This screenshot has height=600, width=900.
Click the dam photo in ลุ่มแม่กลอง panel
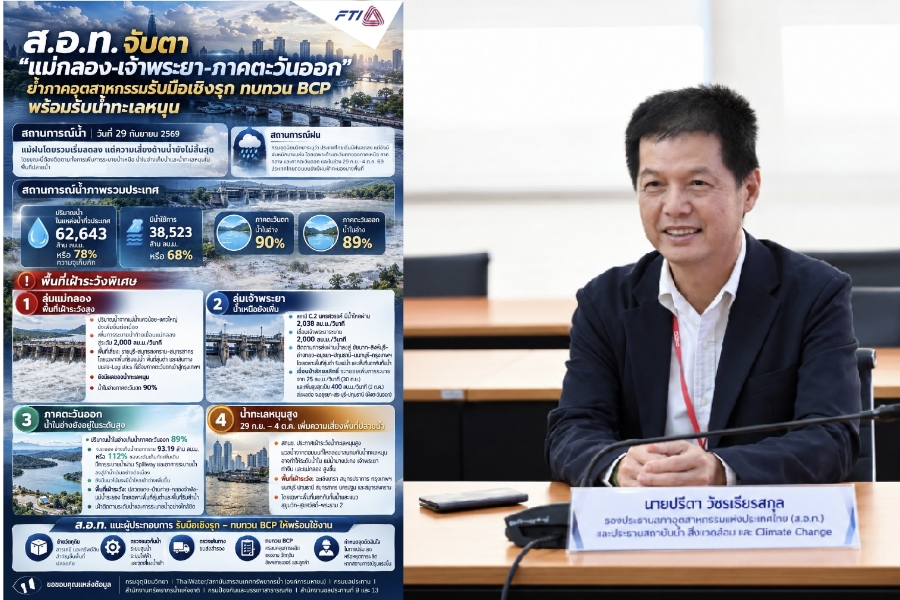49,359
